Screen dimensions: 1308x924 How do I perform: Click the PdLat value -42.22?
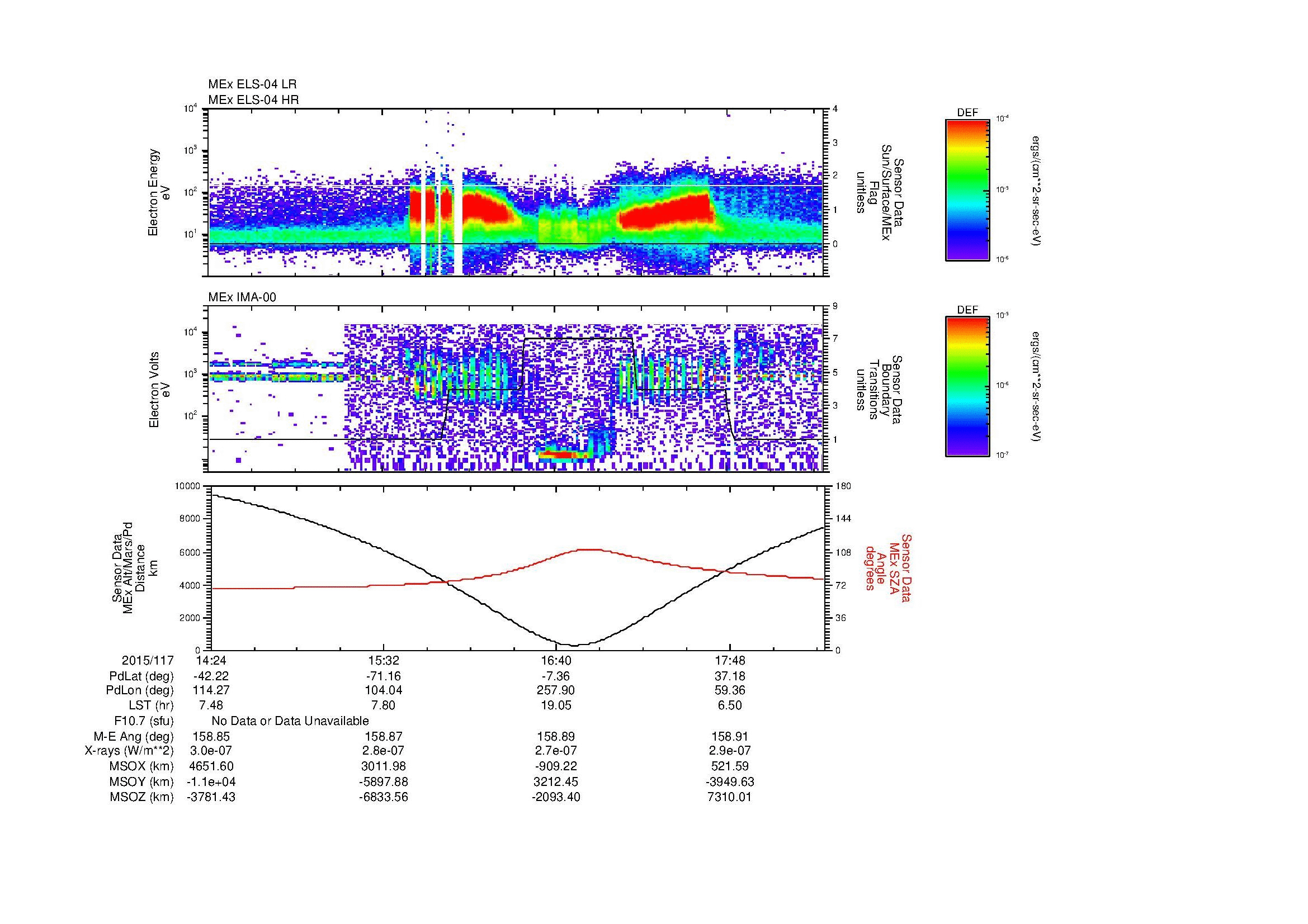pyautogui.click(x=211, y=676)
